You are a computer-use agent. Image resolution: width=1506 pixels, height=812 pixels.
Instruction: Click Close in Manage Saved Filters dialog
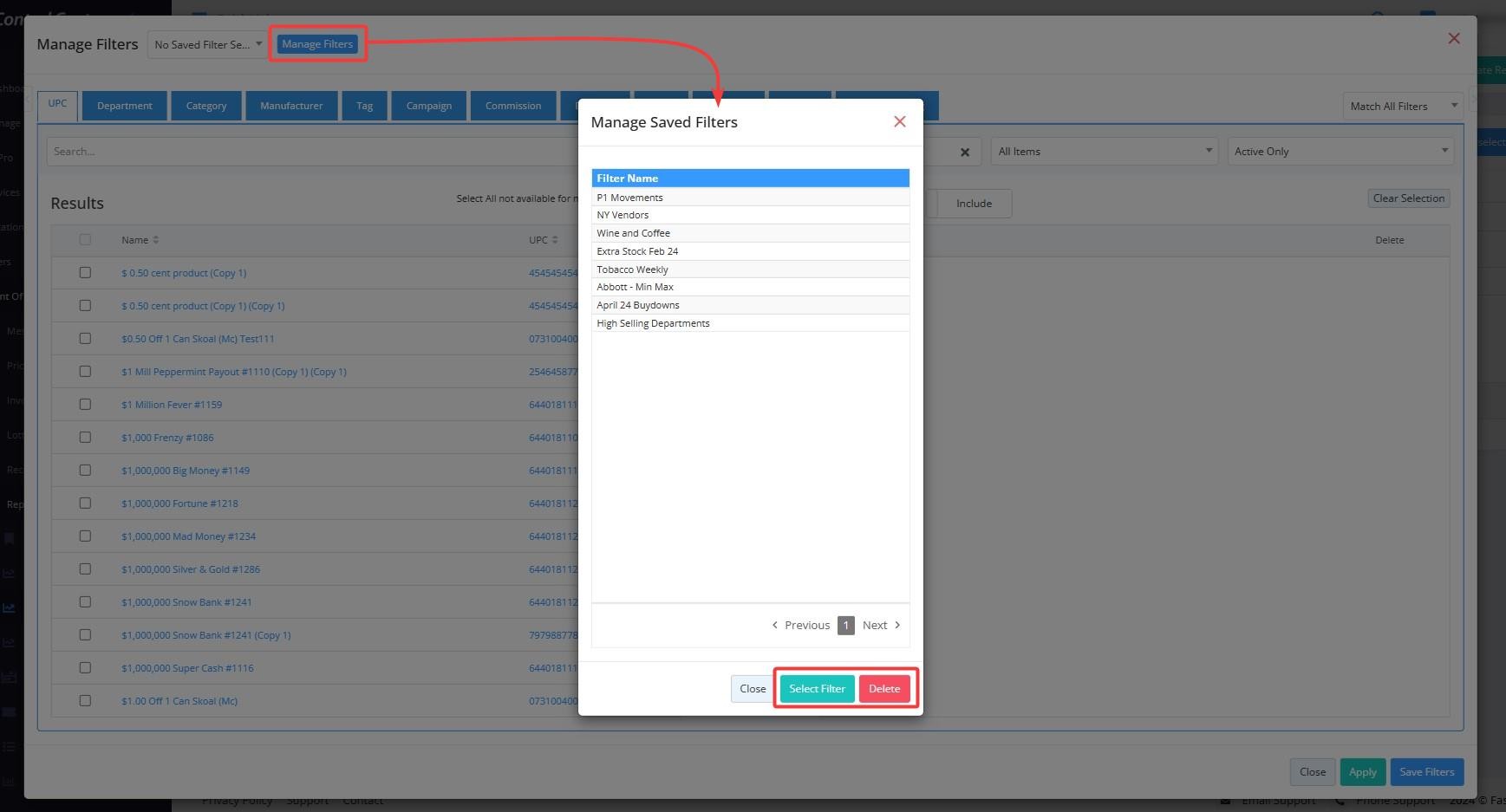[x=753, y=689]
